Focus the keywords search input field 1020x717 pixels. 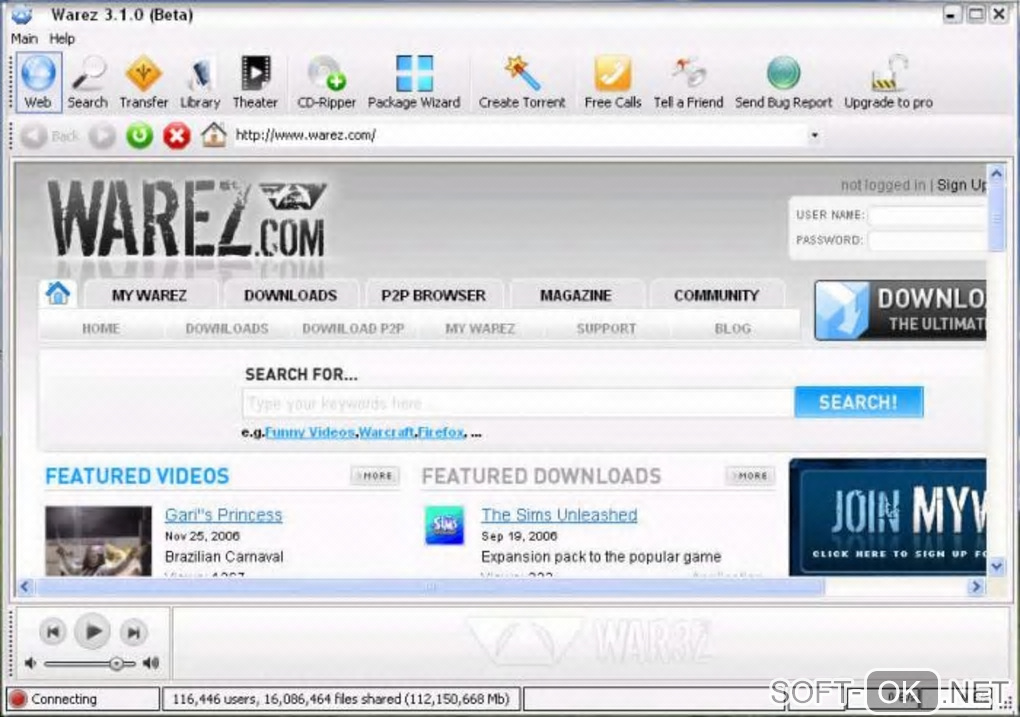(x=518, y=403)
